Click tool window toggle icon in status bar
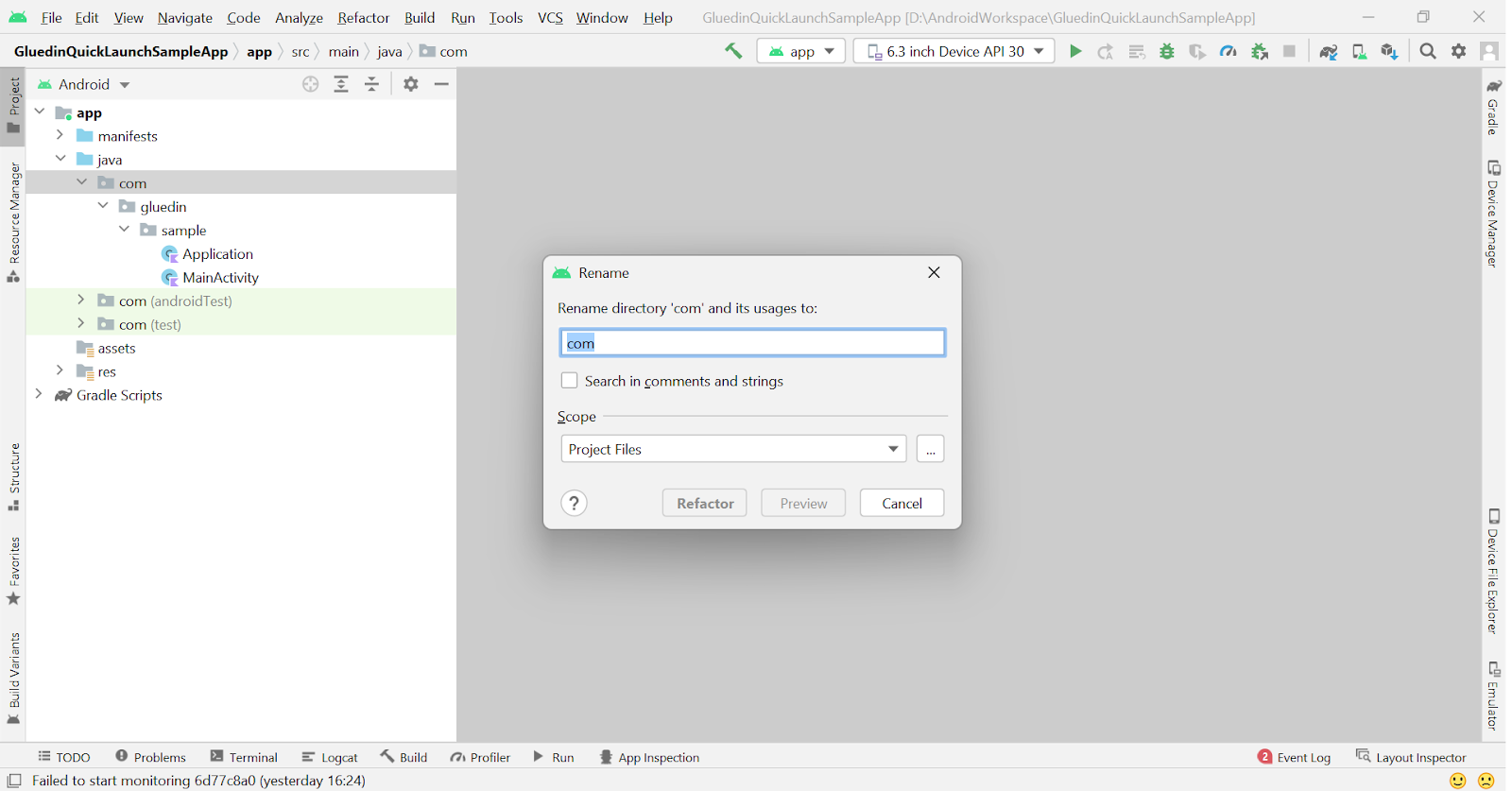The width and height of the screenshot is (1512, 791). click(x=14, y=781)
